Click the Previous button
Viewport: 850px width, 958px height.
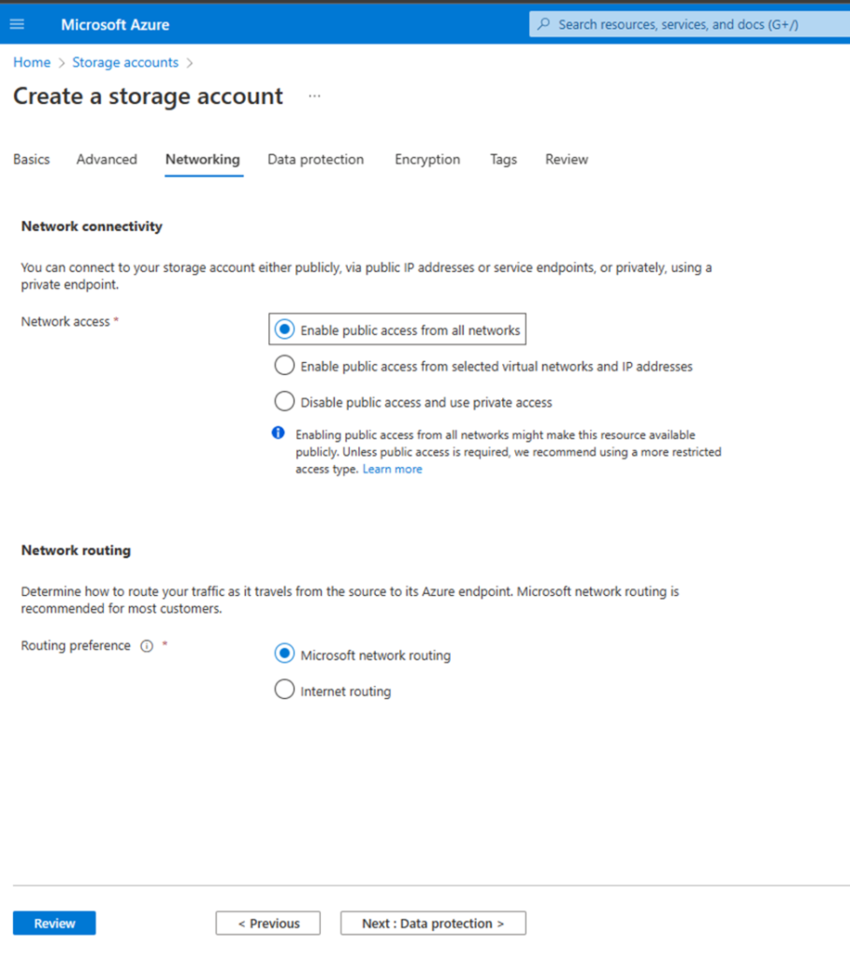[x=268, y=923]
